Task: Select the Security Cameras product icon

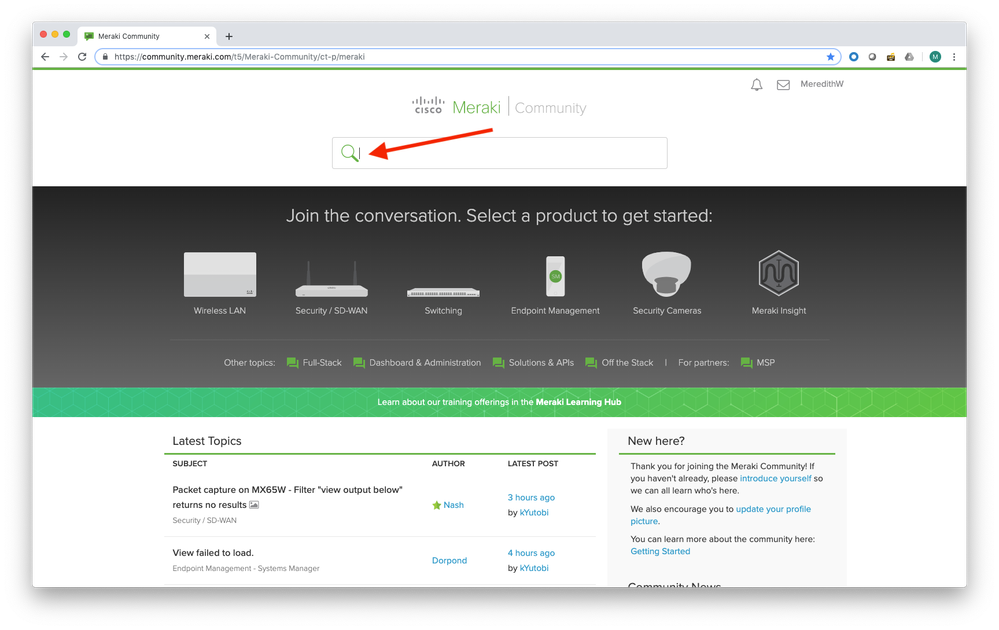Action: (667, 273)
